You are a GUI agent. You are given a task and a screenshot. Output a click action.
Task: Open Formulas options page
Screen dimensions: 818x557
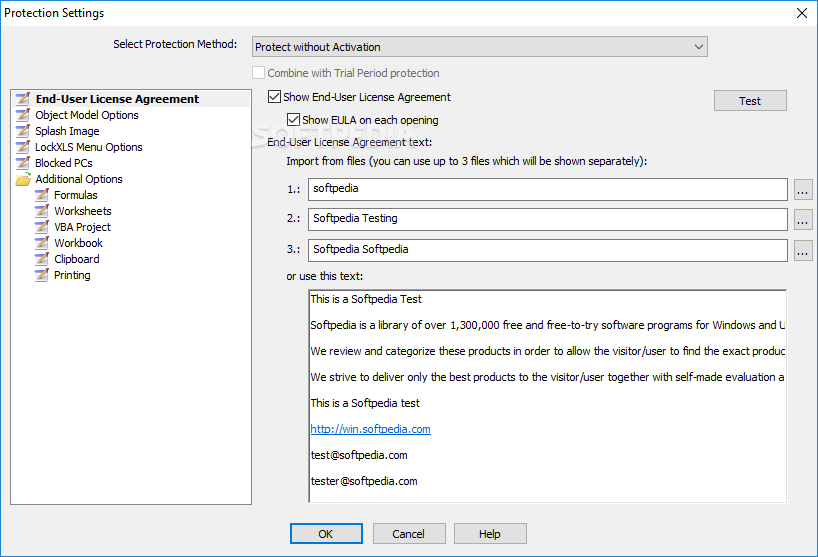pyautogui.click(x=76, y=195)
